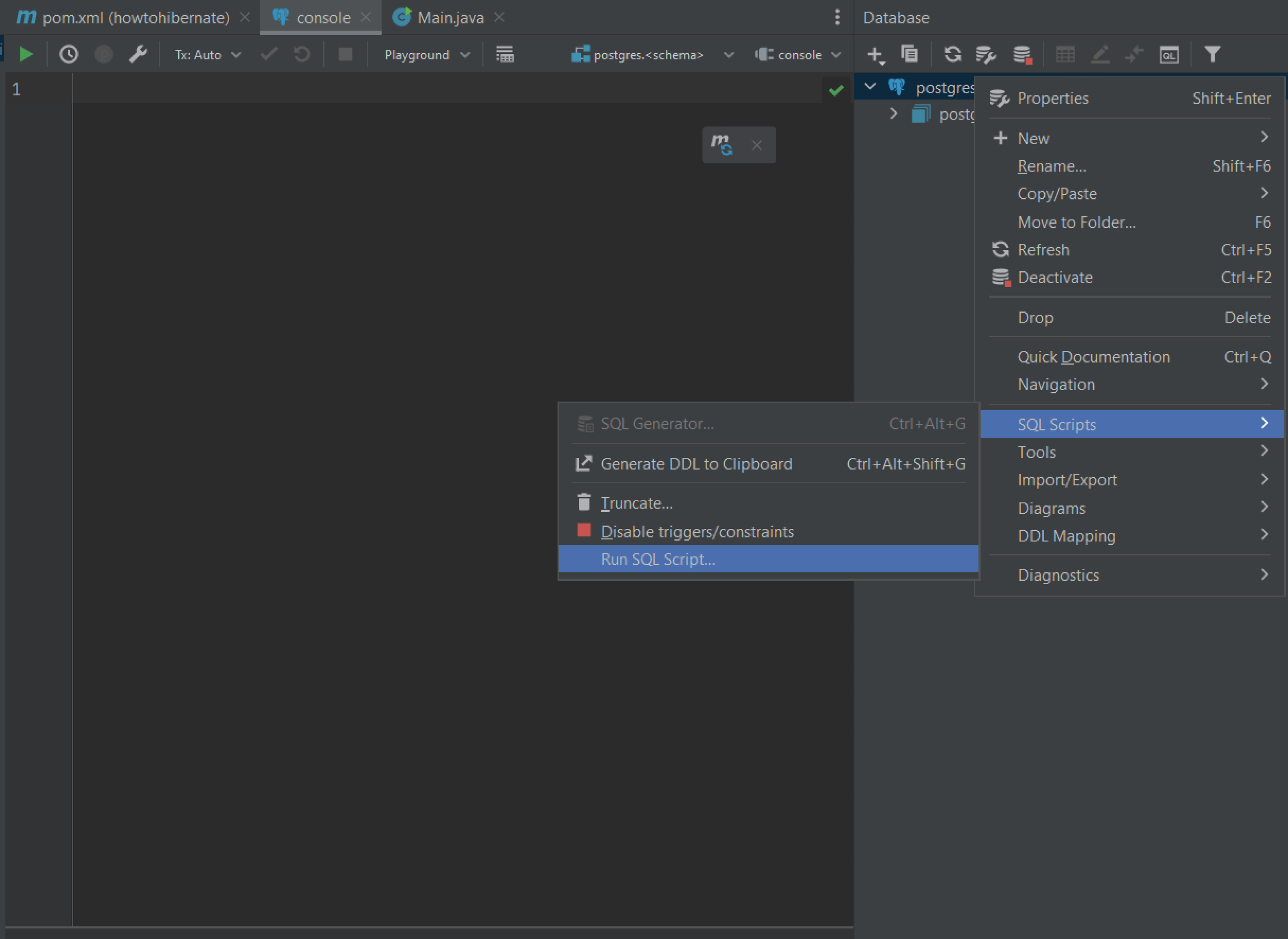Click the rollback arrow icon
Image resolution: width=1288 pixels, height=939 pixels.
[302, 55]
